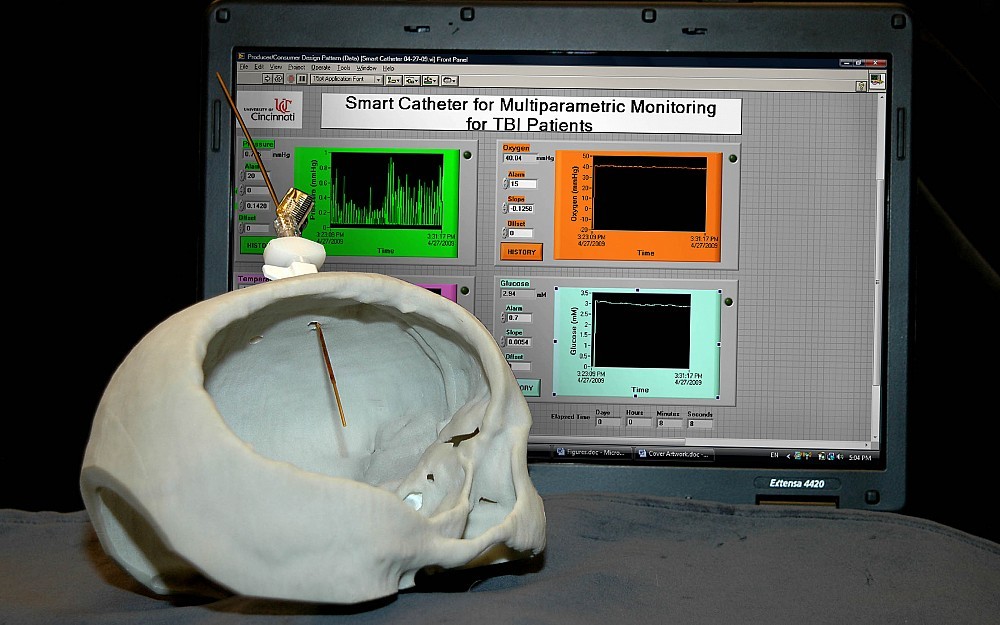Open the Application Font dropdown

pyautogui.click(x=346, y=80)
